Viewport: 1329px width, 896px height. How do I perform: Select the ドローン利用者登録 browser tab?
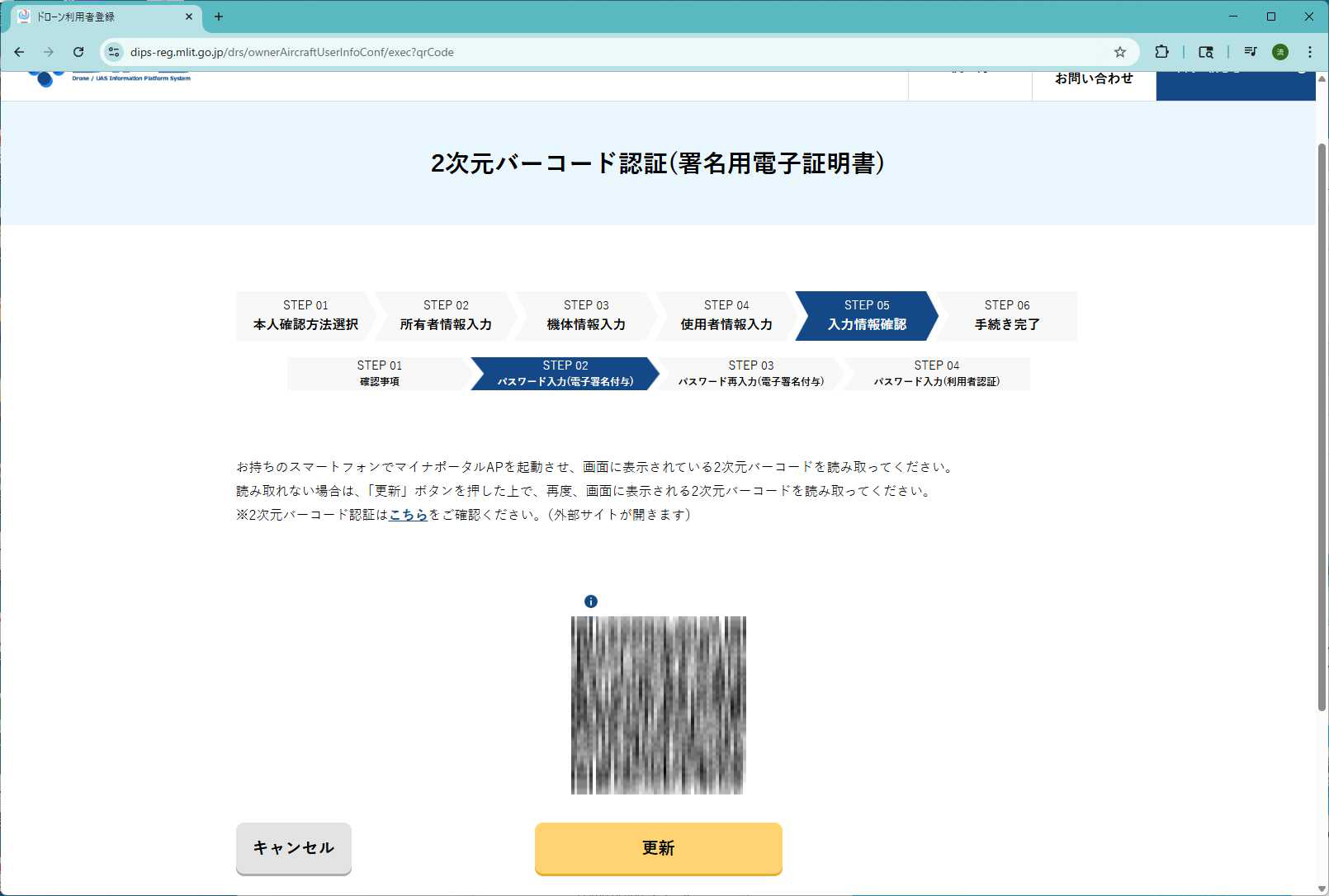106,17
